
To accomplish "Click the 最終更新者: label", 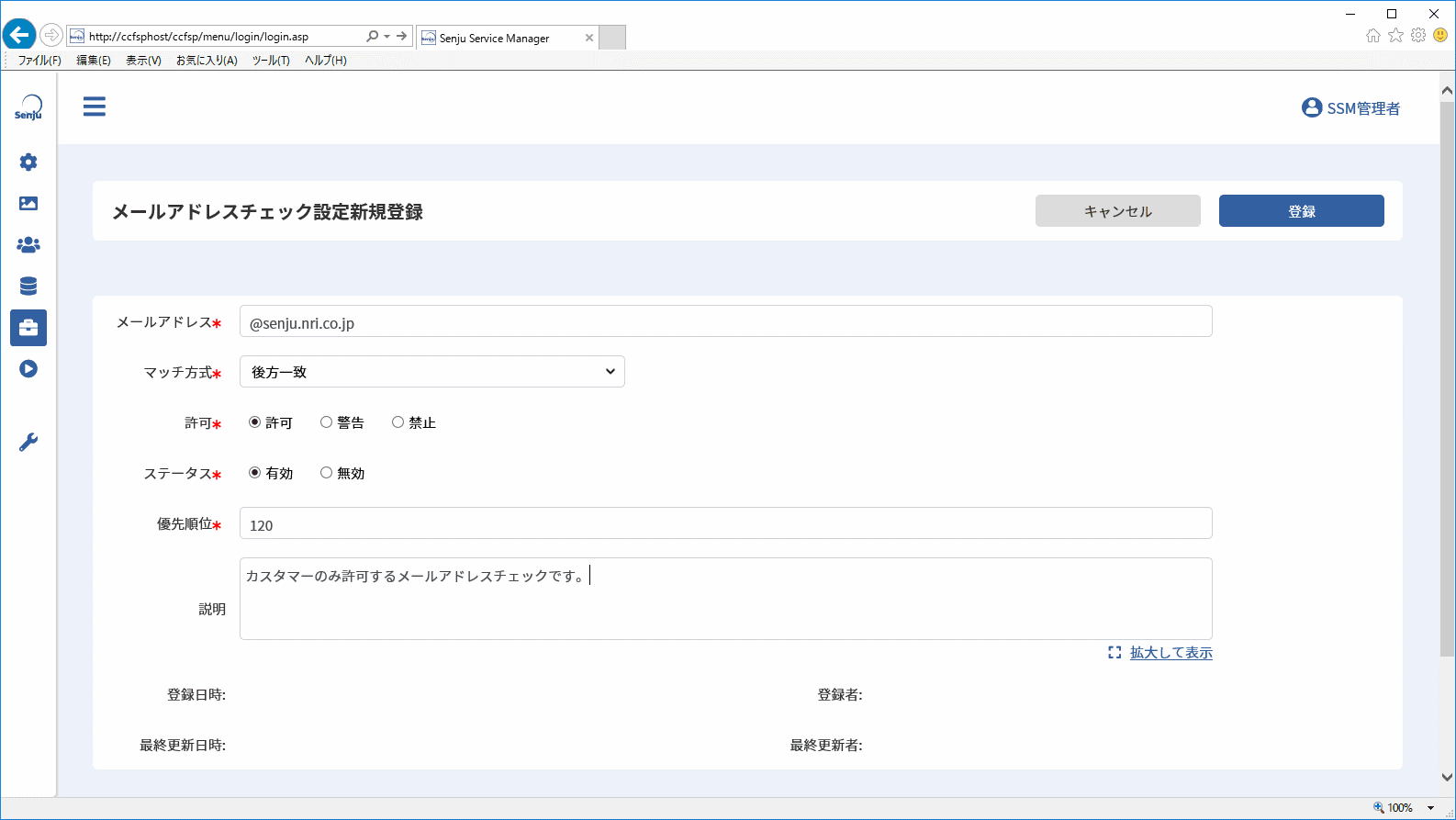I will tap(826, 746).
